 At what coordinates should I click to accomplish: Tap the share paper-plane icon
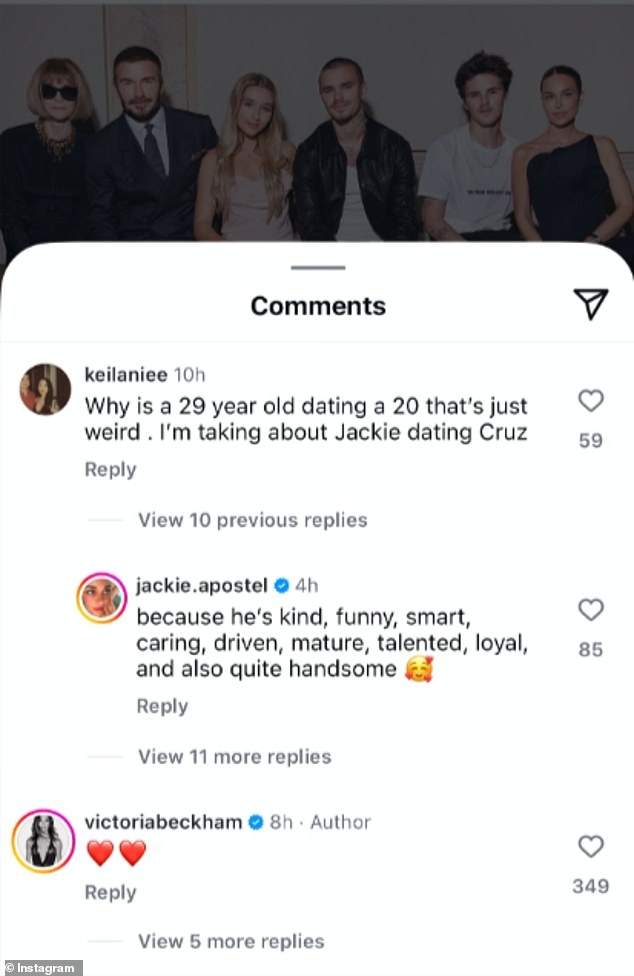point(592,304)
